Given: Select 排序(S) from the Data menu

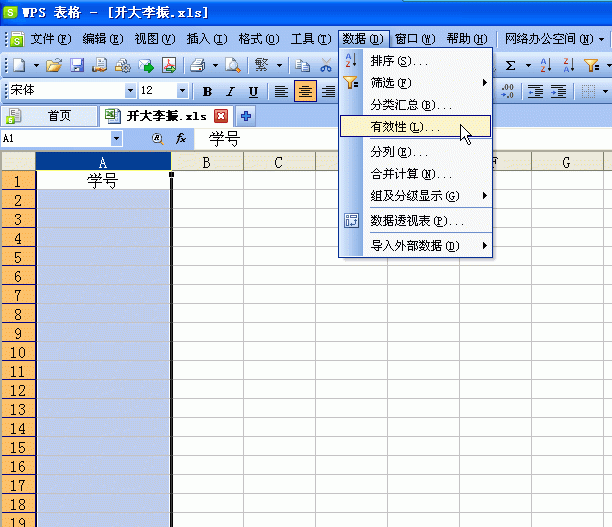Looking at the screenshot, I should coord(415,61).
